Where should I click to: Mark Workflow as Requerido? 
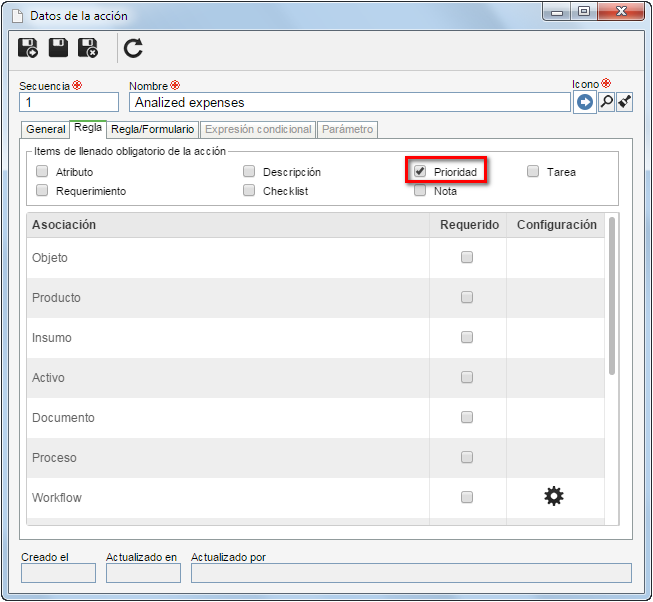pos(467,497)
